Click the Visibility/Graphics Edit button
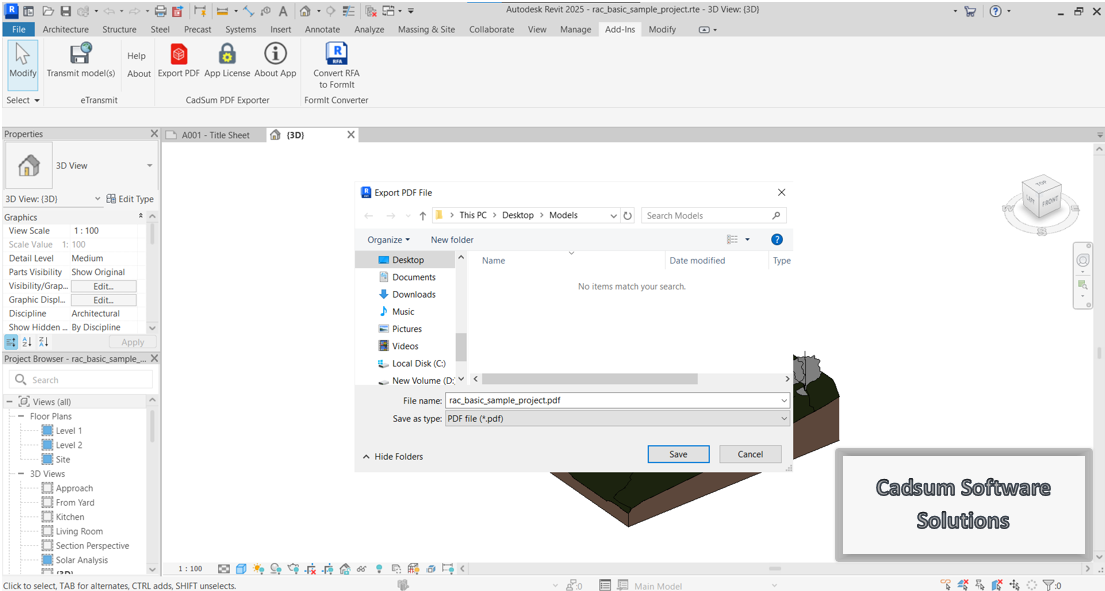This screenshot has width=1105, height=591. click(104, 286)
